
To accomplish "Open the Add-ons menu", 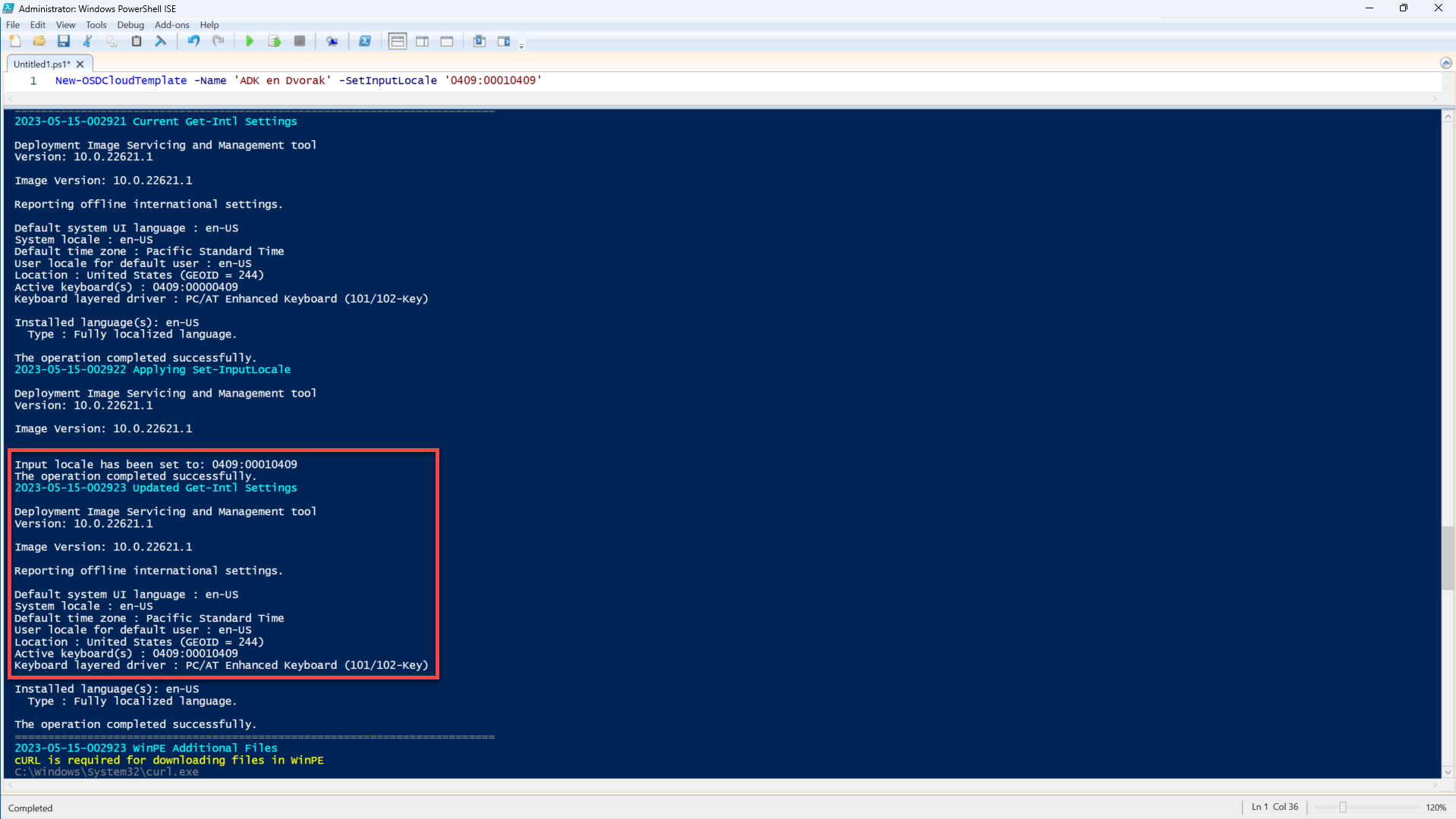I will click(172, 25).
